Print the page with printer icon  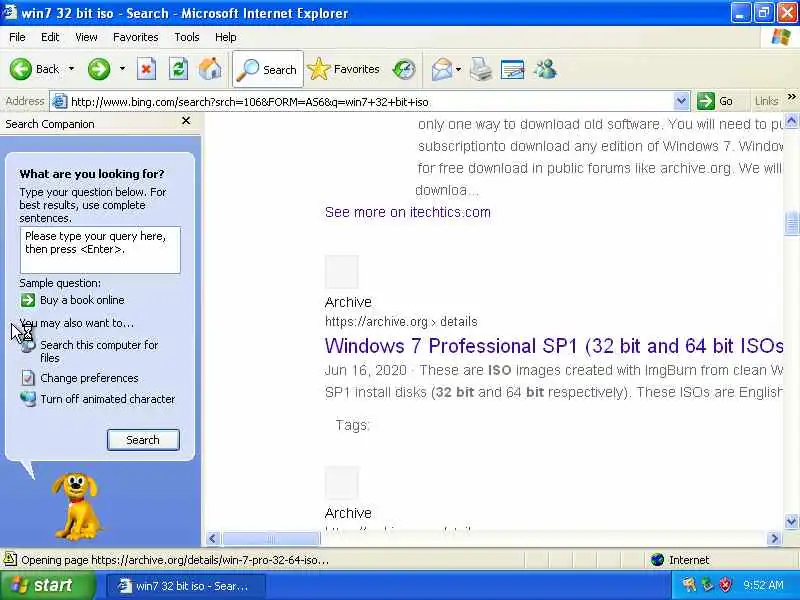tap(481, 69)
